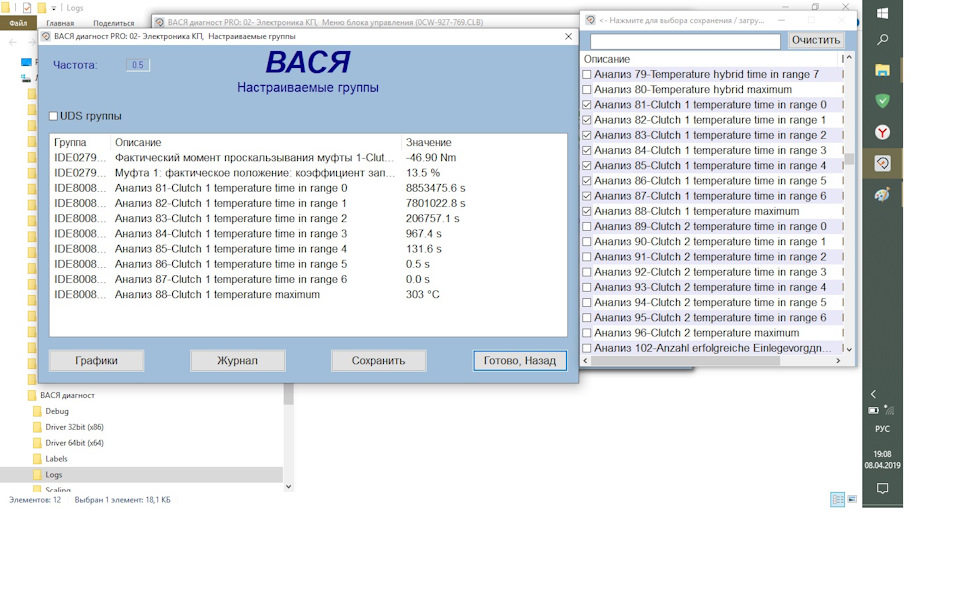Check Анализ 89-Clutch 2 range 0

click(587, 226)
